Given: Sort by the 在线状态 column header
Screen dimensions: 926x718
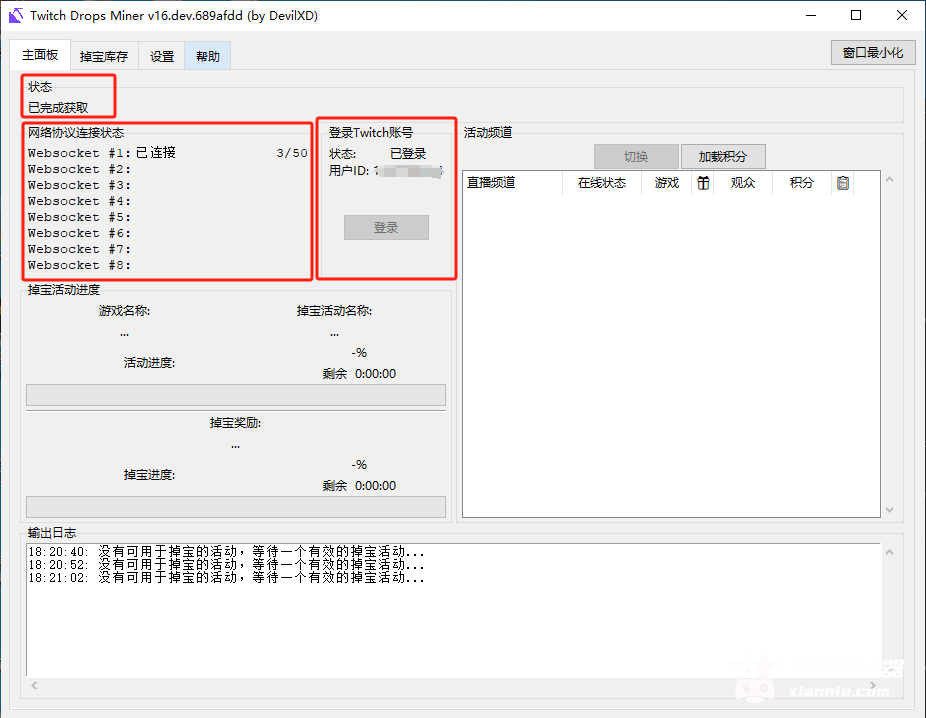Looking at the screenshot, I should click(602, 183).
